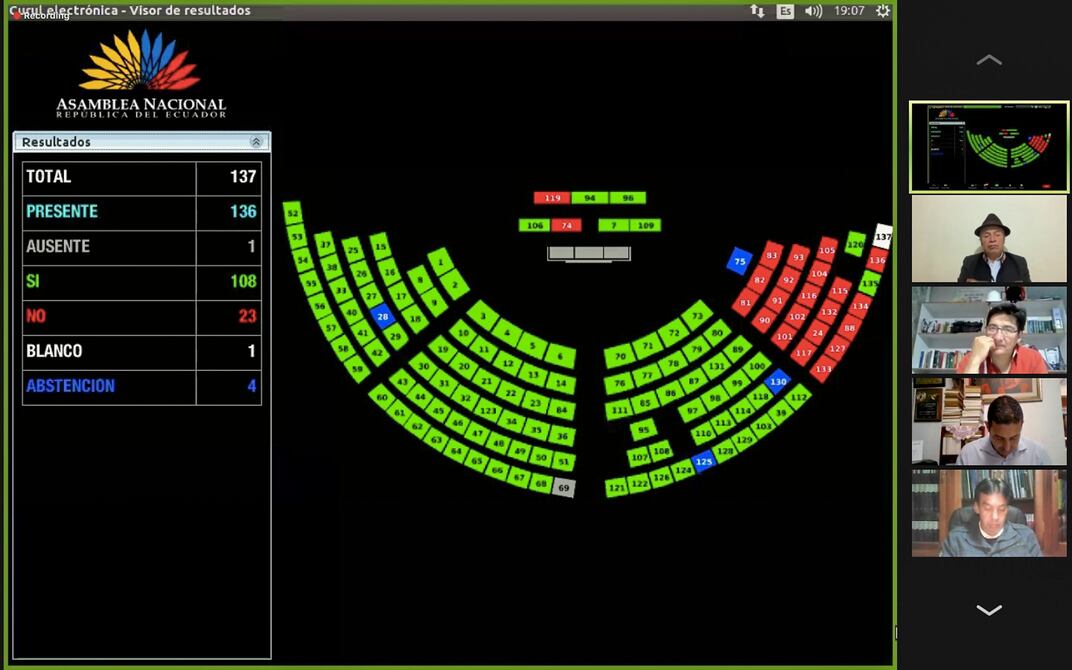Select participant in the red jacket
Screen dimensions: 1072x670
pyautogui.click(x=988, y=330)
